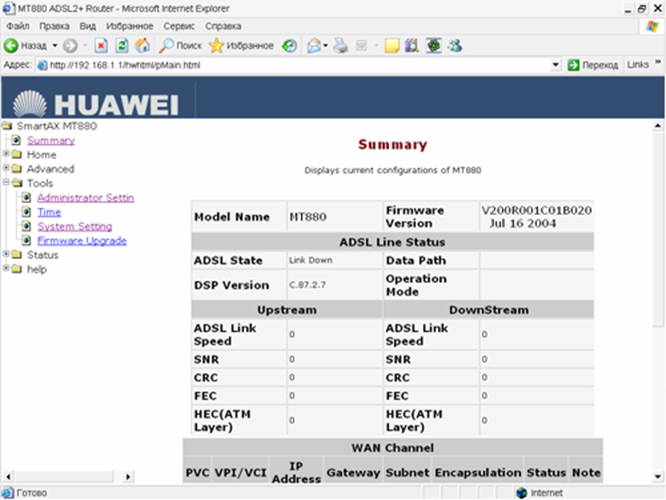This screenshot has height=500, width=666.
Task: Stop page loading with red X icon
Action: (x=101, y=45)
